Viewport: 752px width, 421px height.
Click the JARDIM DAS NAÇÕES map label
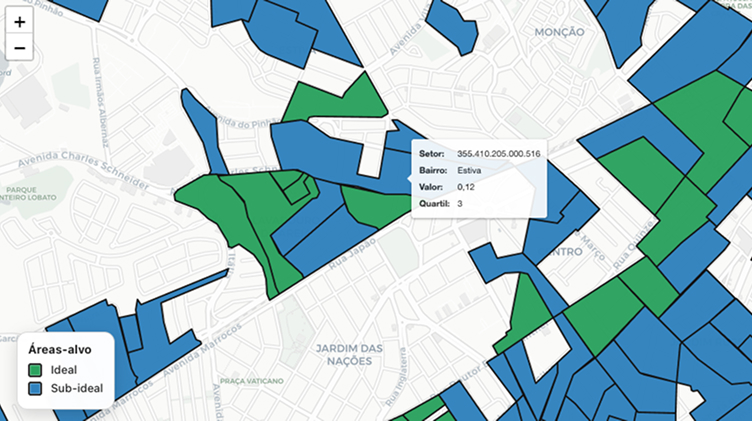pyautogui.click(x=348, y=355)
